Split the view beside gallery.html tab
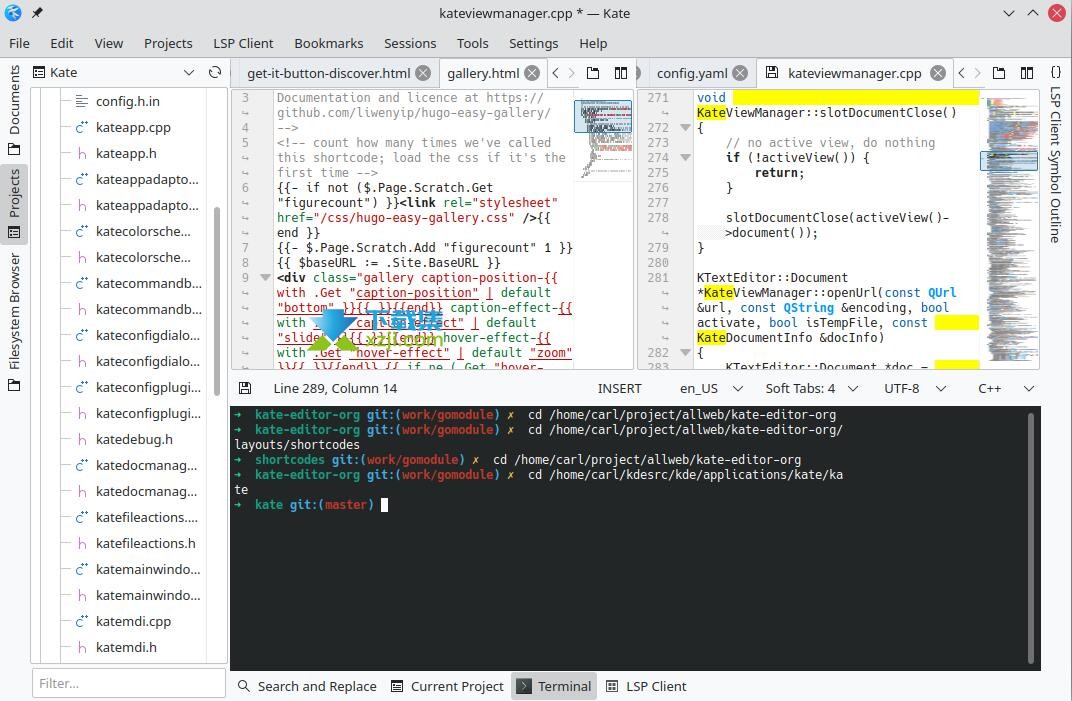The image size is (1072, 701). [x=621, y=73]
